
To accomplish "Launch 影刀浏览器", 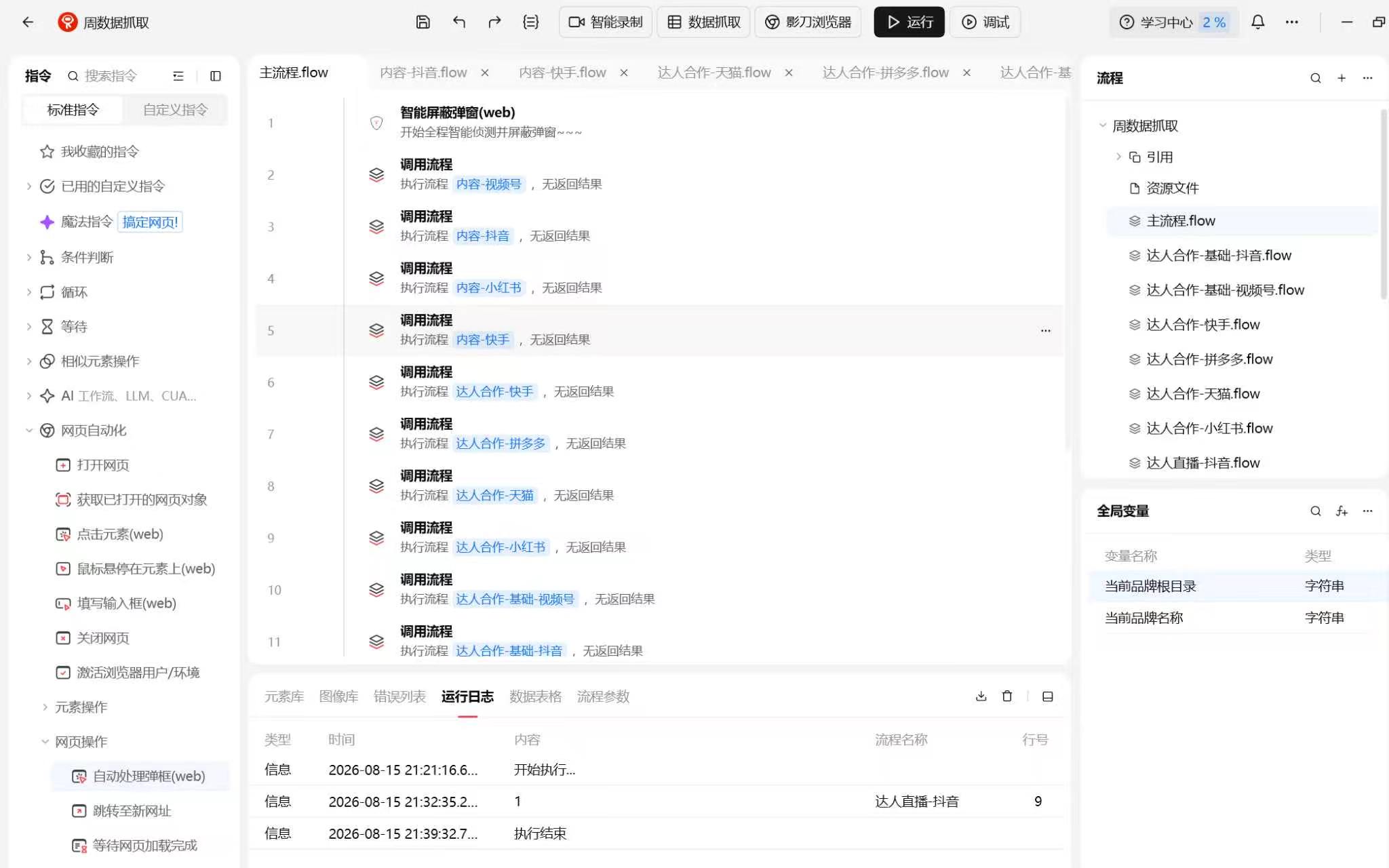I will (808, 22).
